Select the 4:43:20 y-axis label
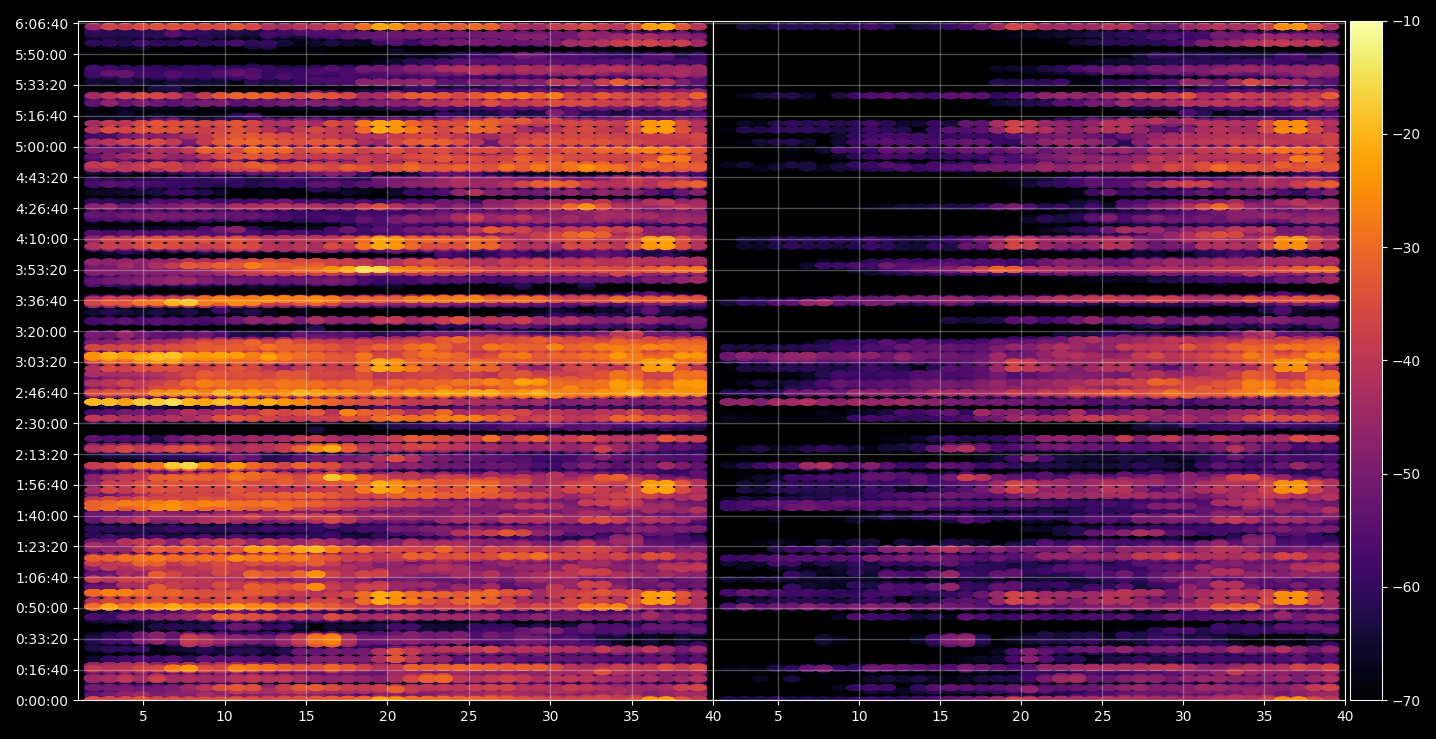The image size is (1436, 739). pos(42,178)
